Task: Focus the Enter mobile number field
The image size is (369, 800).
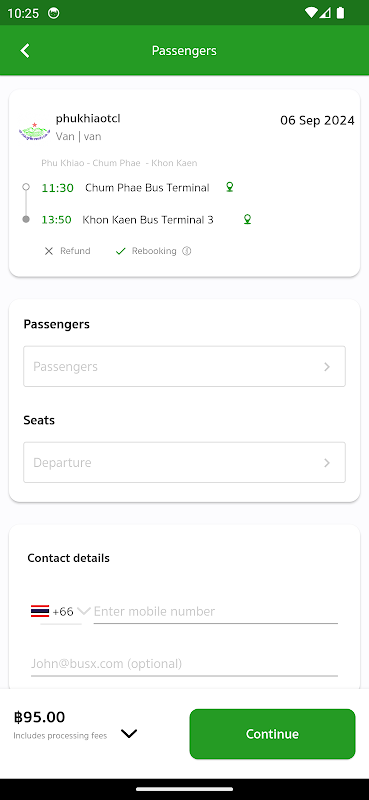Action: 215,611
